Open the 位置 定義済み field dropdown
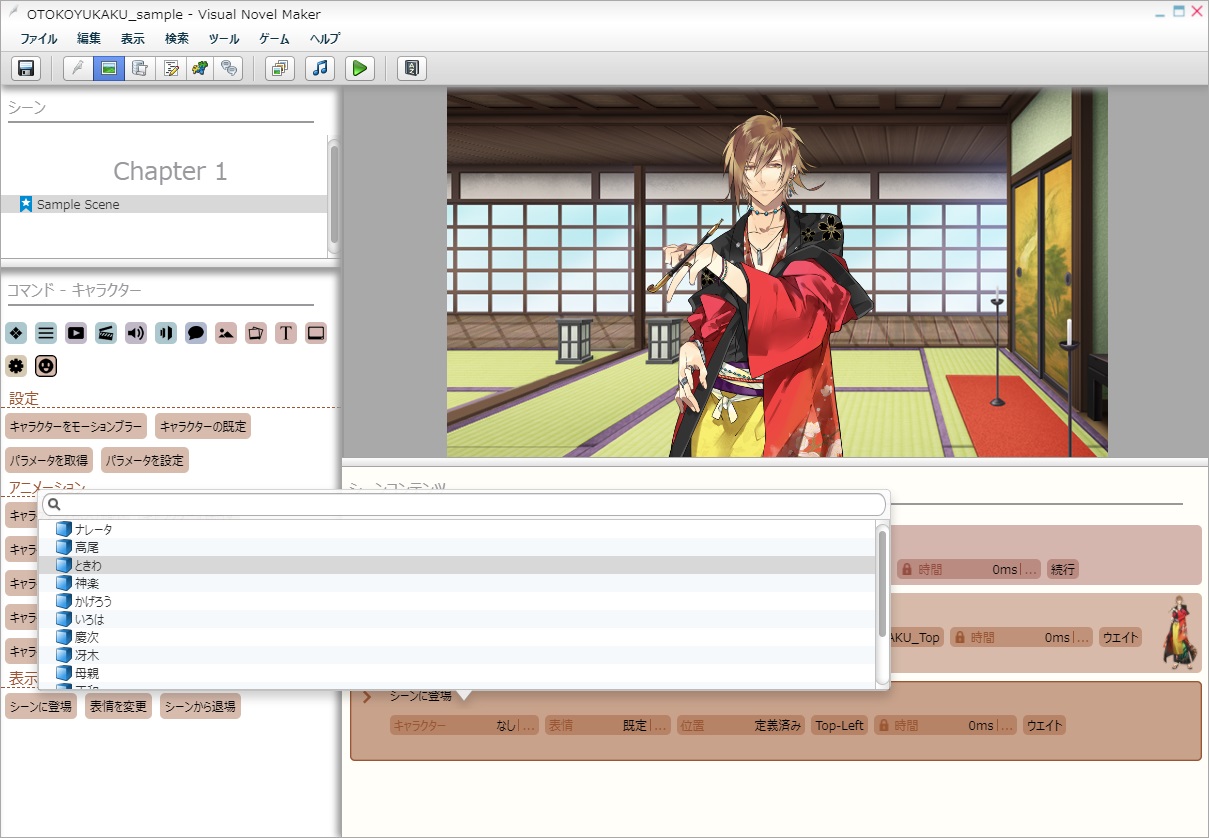1209x838 pixels. click(x=740, y=726)
